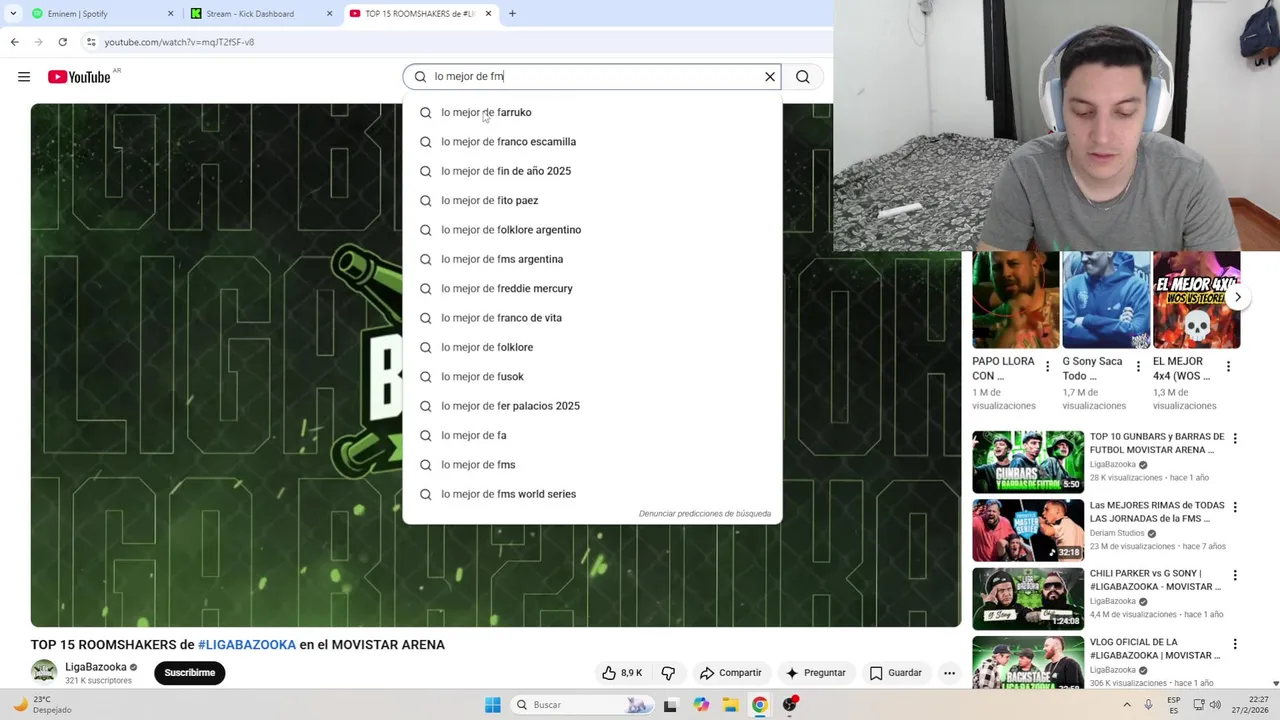
Task: Clear the search box with the X
Action: tap(770, 77)
